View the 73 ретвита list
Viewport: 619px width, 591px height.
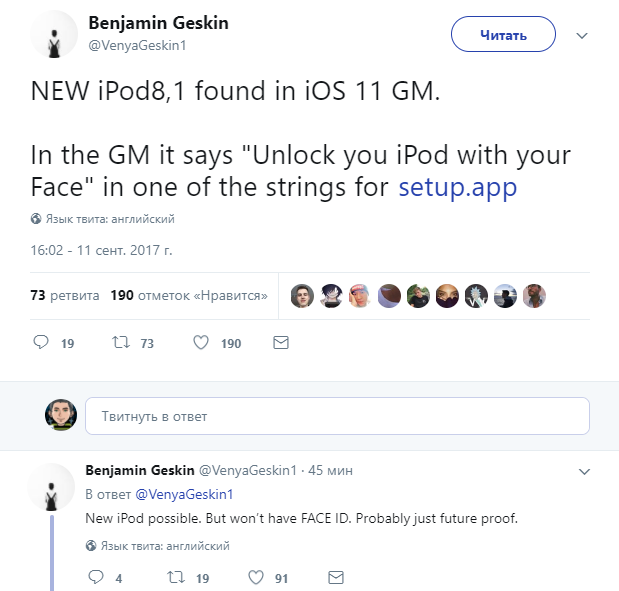pyautogui.click(x=65, y=296)
